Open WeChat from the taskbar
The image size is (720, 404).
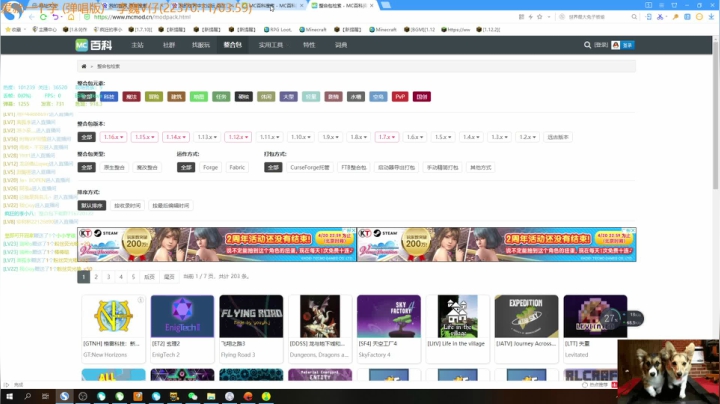pyautogui.click(x=193, y=396)
